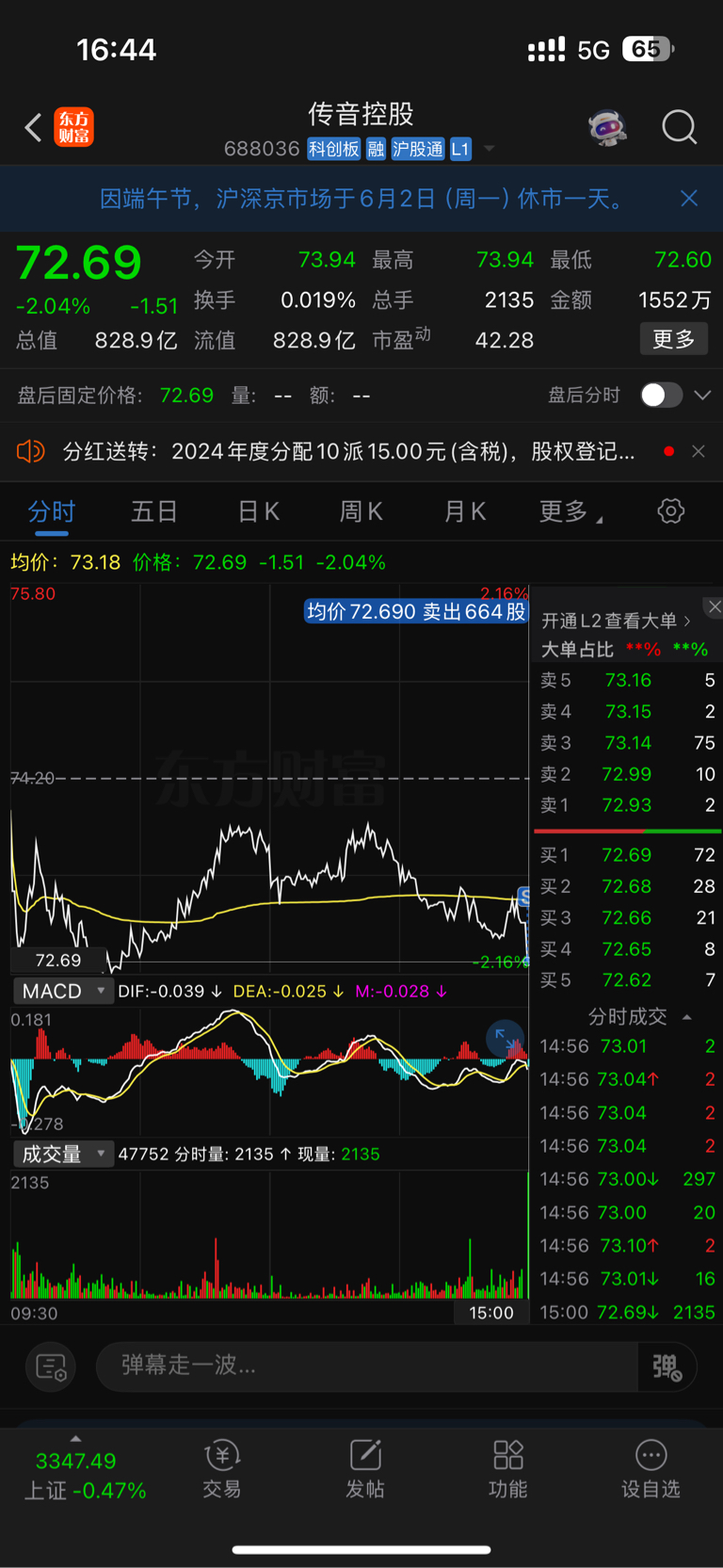Expand chart with fullscreen arrows icon
723x1568 pixels.
(505, 1039)
